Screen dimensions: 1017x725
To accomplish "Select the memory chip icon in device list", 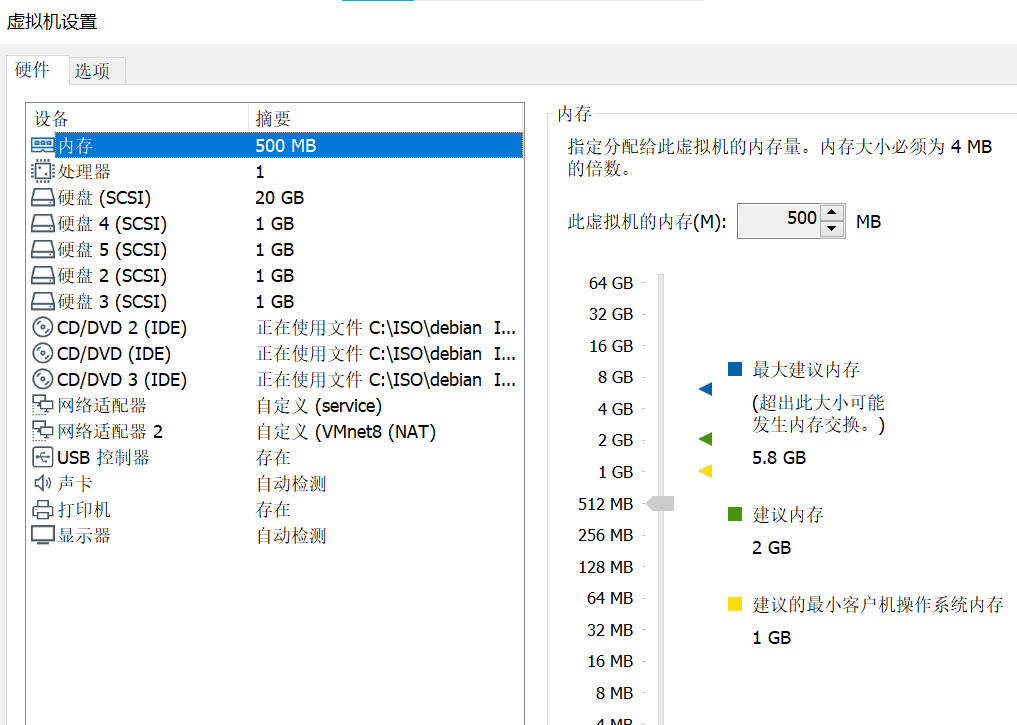I will (43, 145).
